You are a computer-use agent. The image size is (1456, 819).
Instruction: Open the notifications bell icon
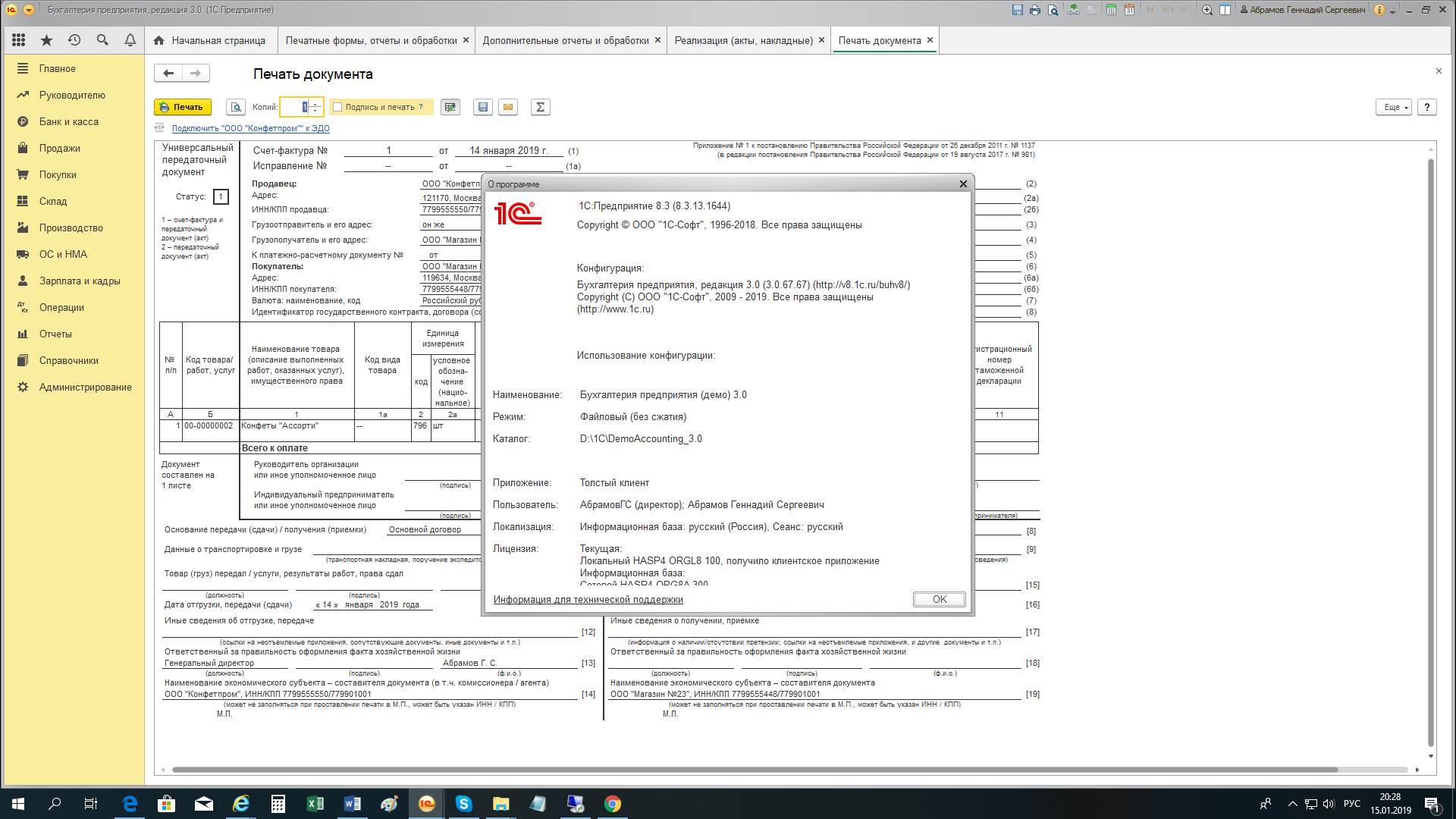(130, 40)
